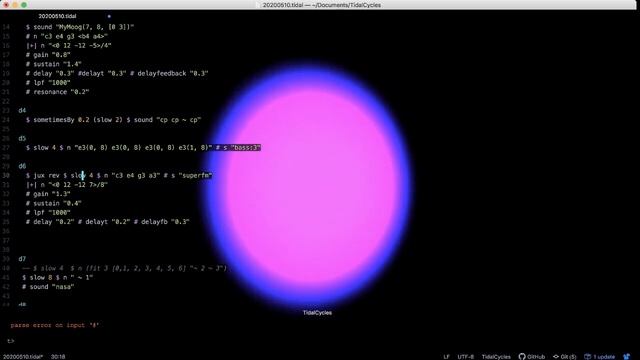Click the '# gain "0.8"' line

point(48,55)
